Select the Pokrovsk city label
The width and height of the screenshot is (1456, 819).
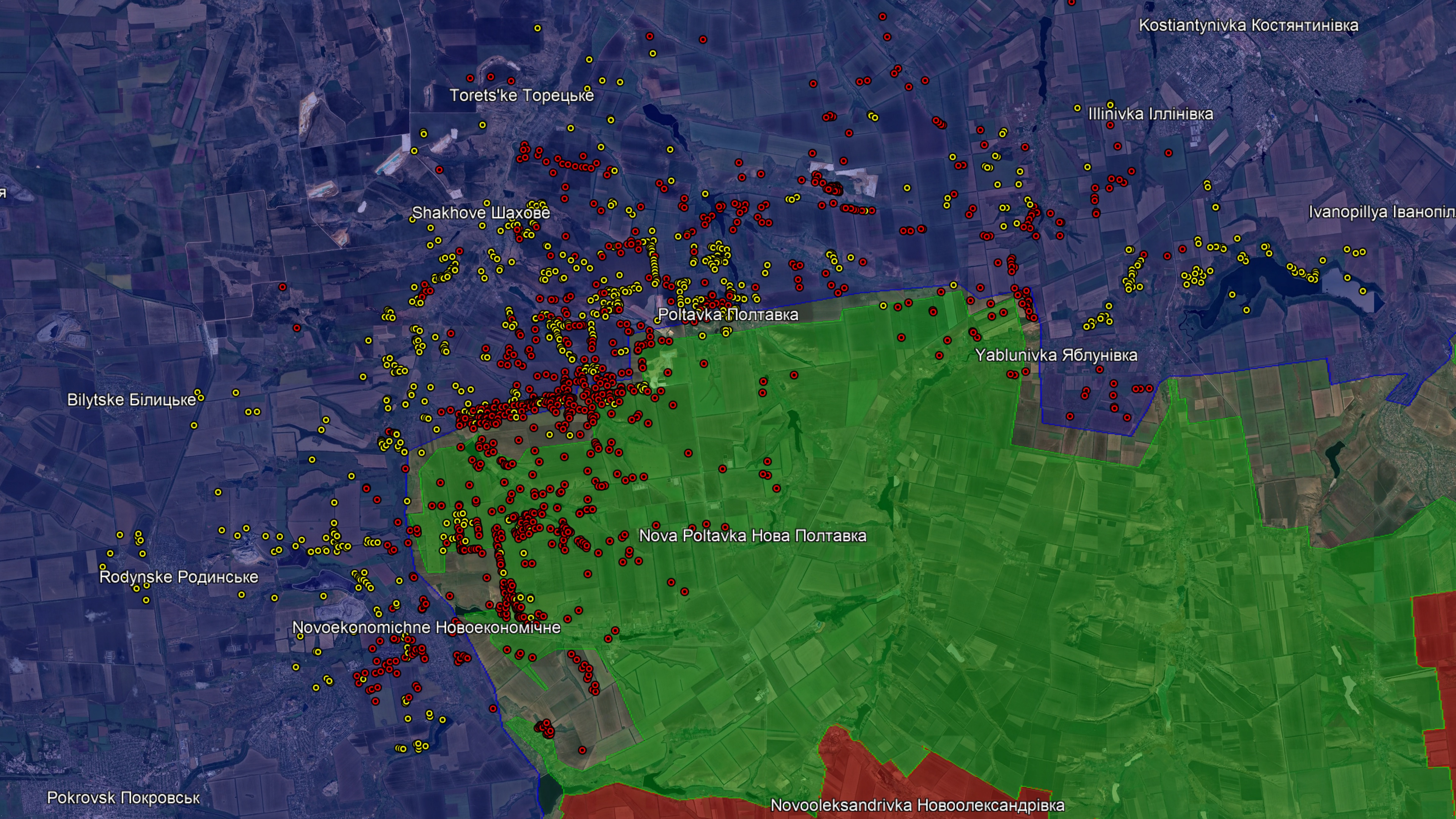[x=123, y=798]
